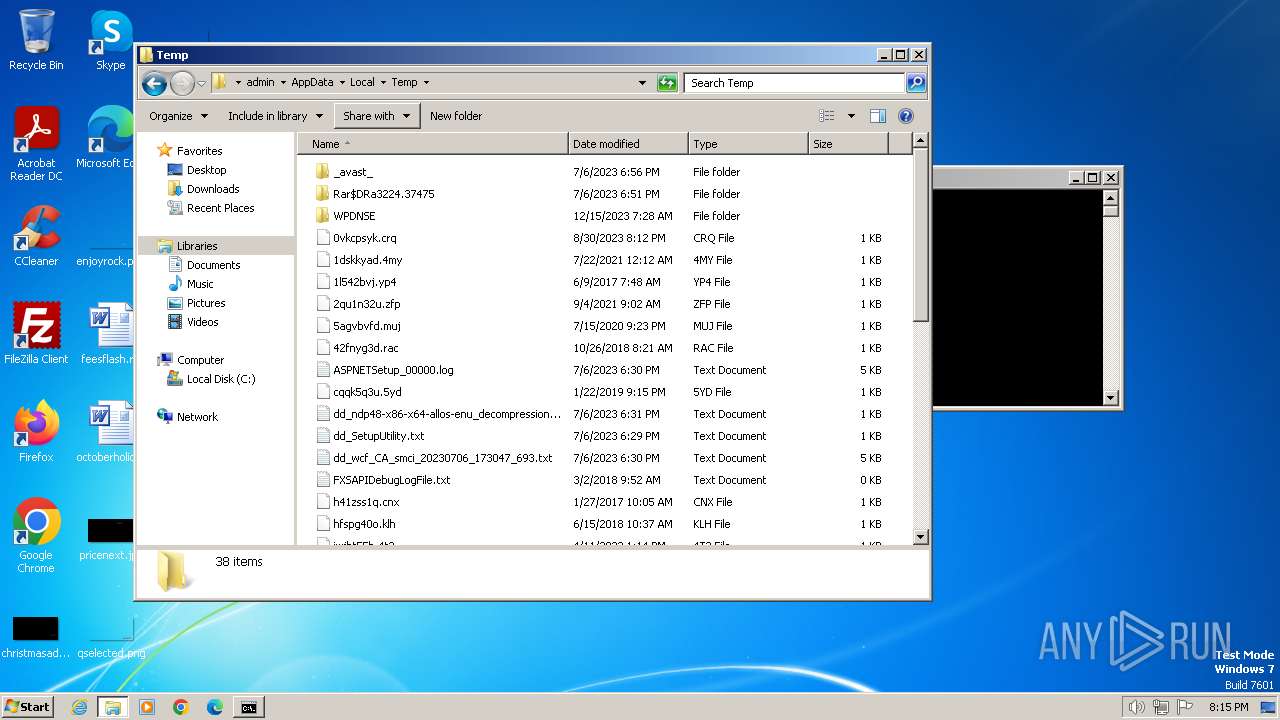The image size is (1280, 720).
Task: Expand recent pages dropdown arrow
Action: pos(201,83)
